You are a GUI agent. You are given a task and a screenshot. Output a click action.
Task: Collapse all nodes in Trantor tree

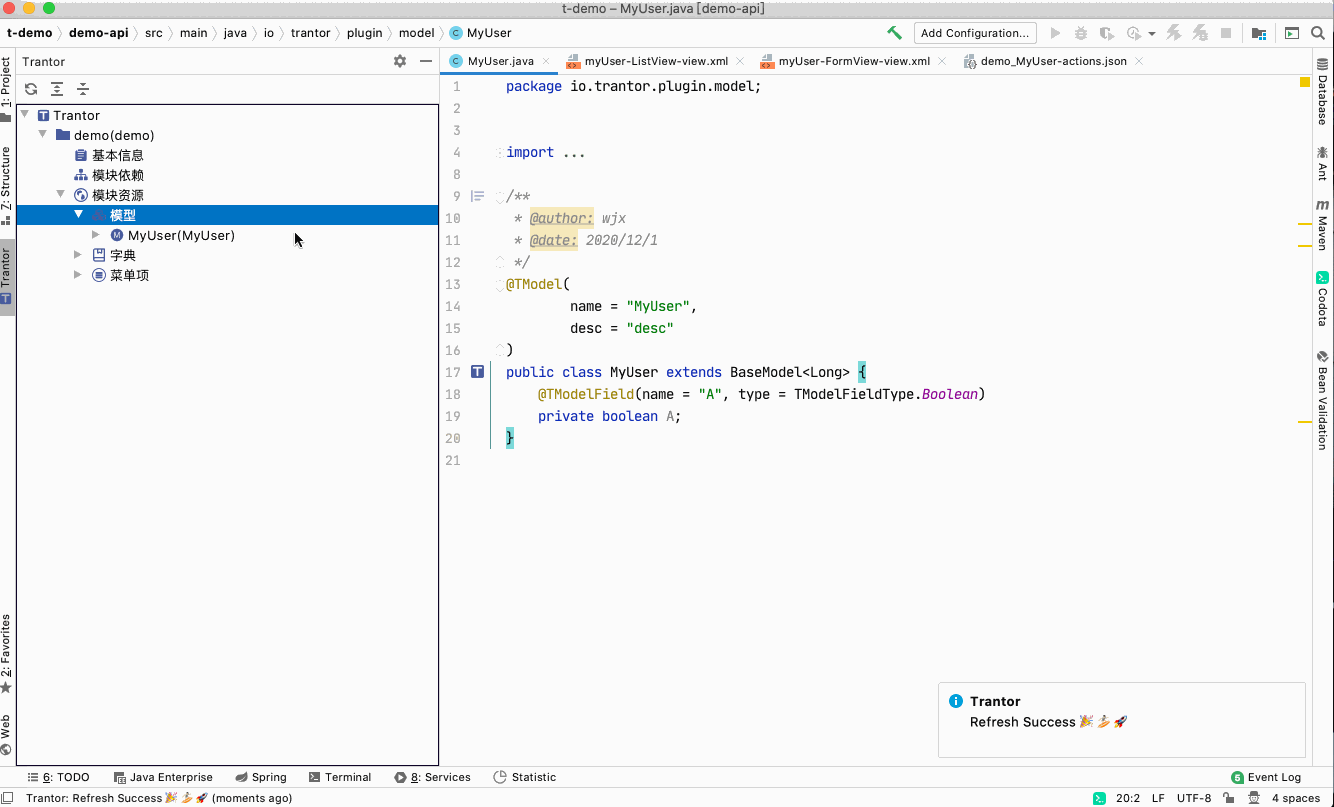[83, 89]
